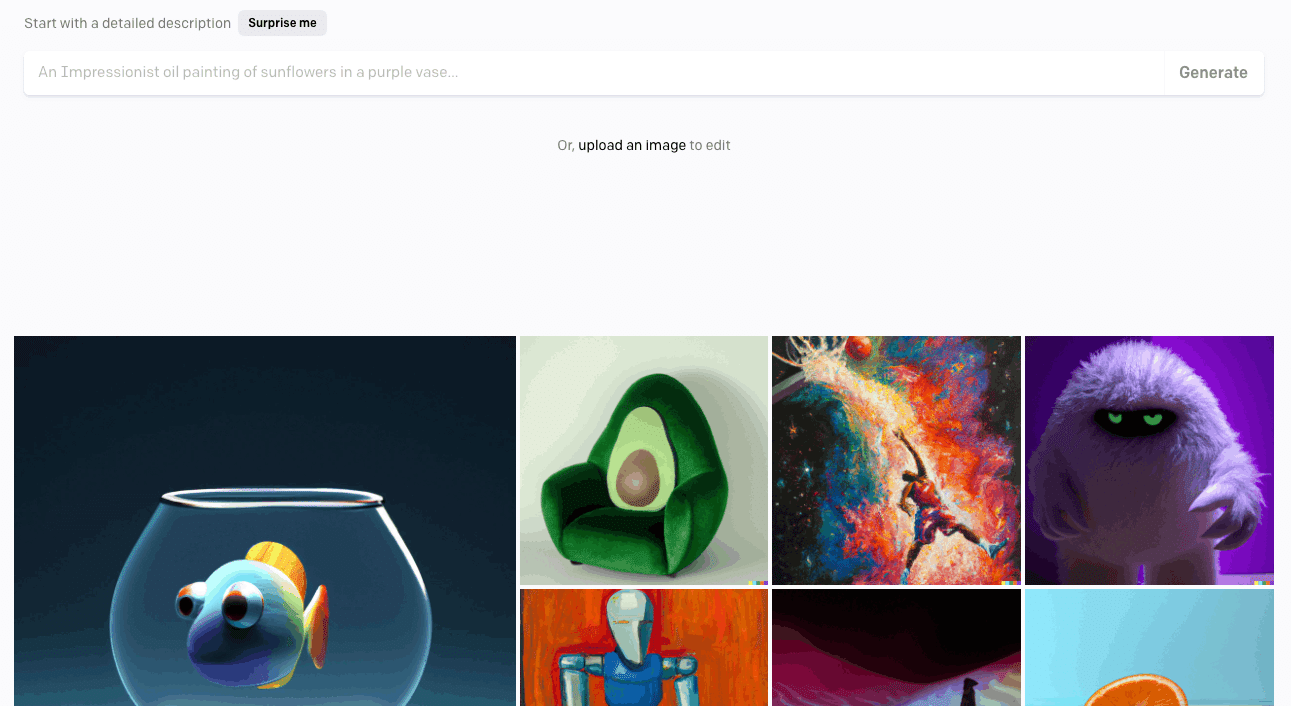Click the basketball atop the nebula painting
The image size is (1291, 706).
[857, 347]
